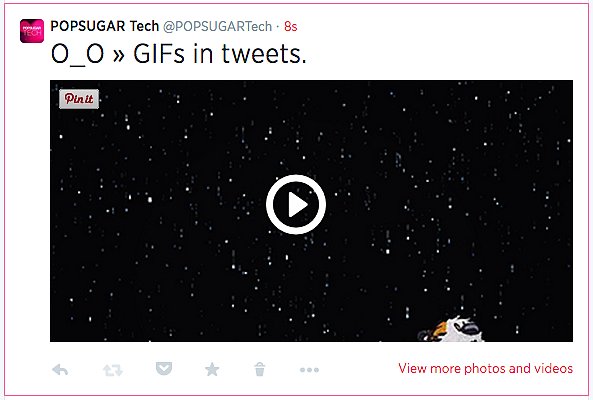Open the POPSUGAR Tech profile avatar
The width and height of the screenshot is (593, 400).
click(x=32, y=31)
